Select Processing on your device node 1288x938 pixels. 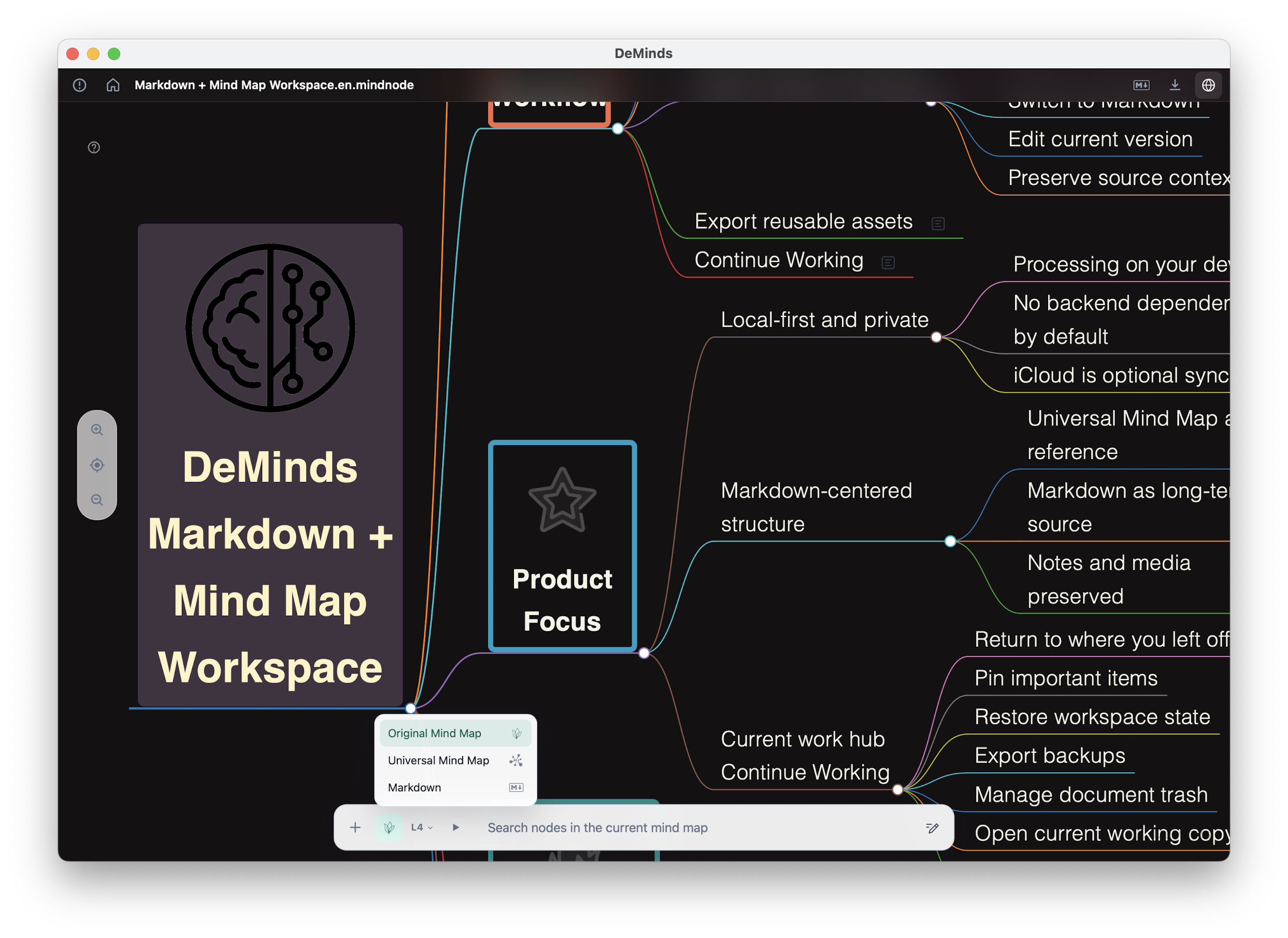[x=1122, y=264]
